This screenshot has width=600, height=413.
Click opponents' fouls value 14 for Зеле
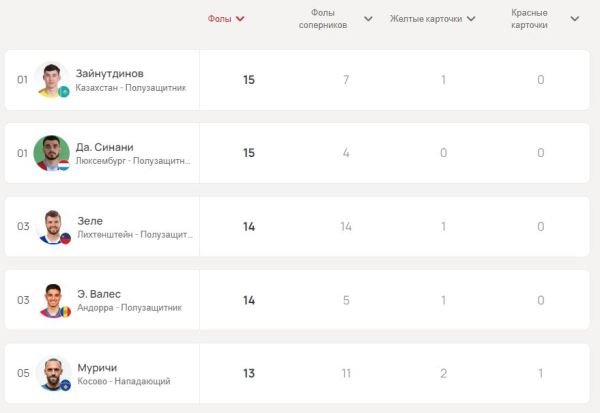point(346,227)
